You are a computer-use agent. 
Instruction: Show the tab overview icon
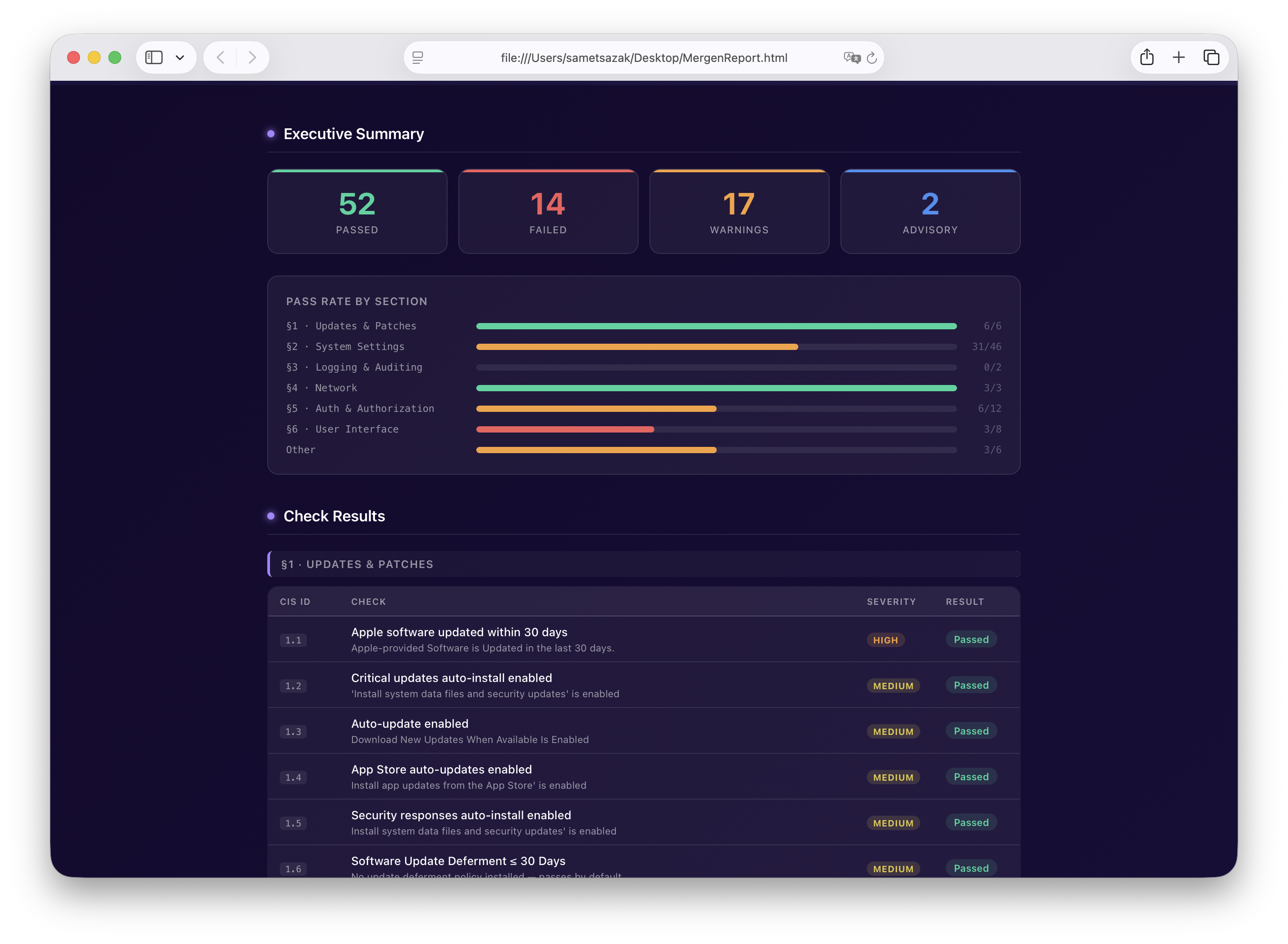coord(1211,57)
